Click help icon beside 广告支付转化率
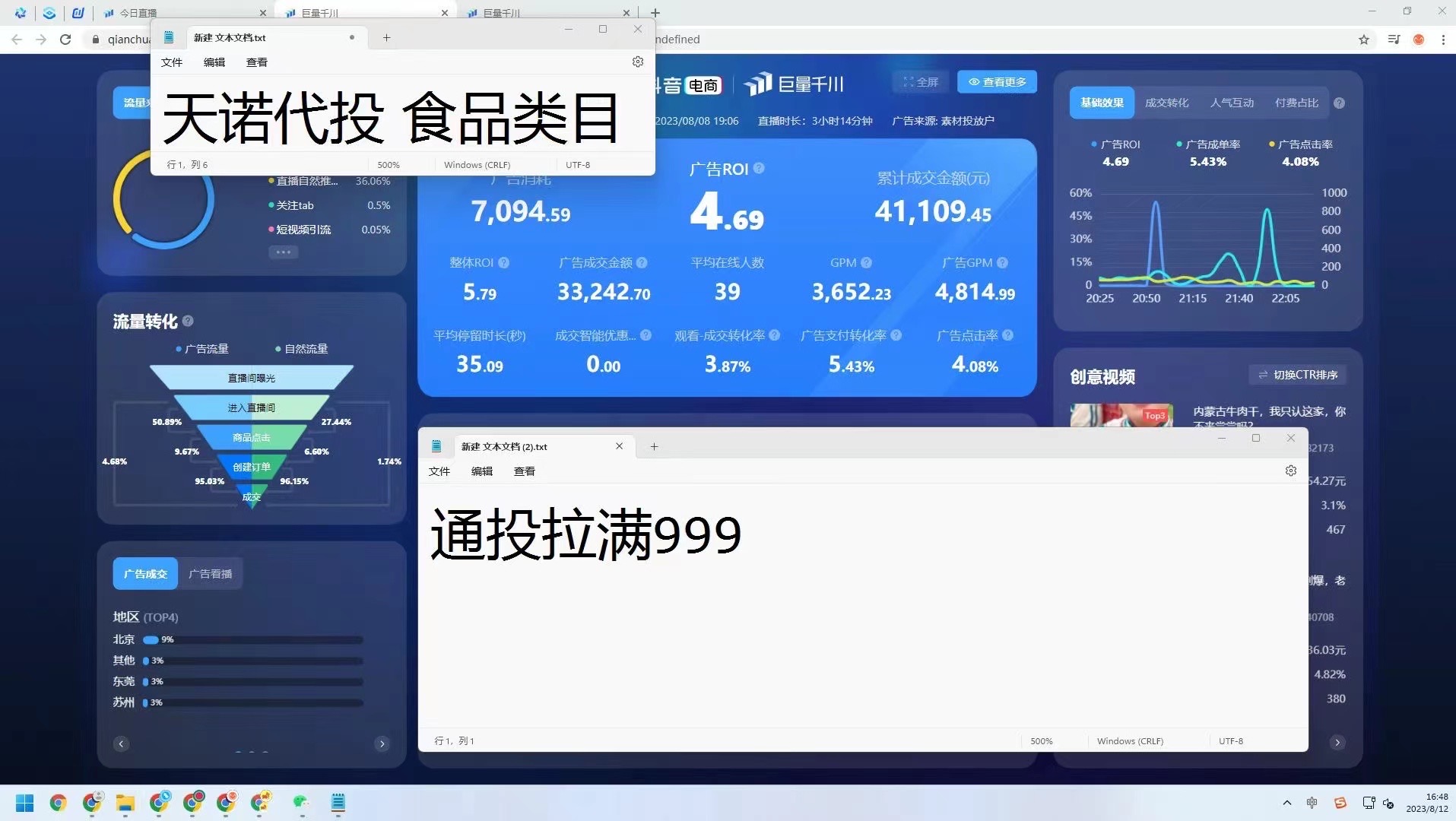Image resolution: width=1456 pixels, height=821 pixels. coord(896,335)
